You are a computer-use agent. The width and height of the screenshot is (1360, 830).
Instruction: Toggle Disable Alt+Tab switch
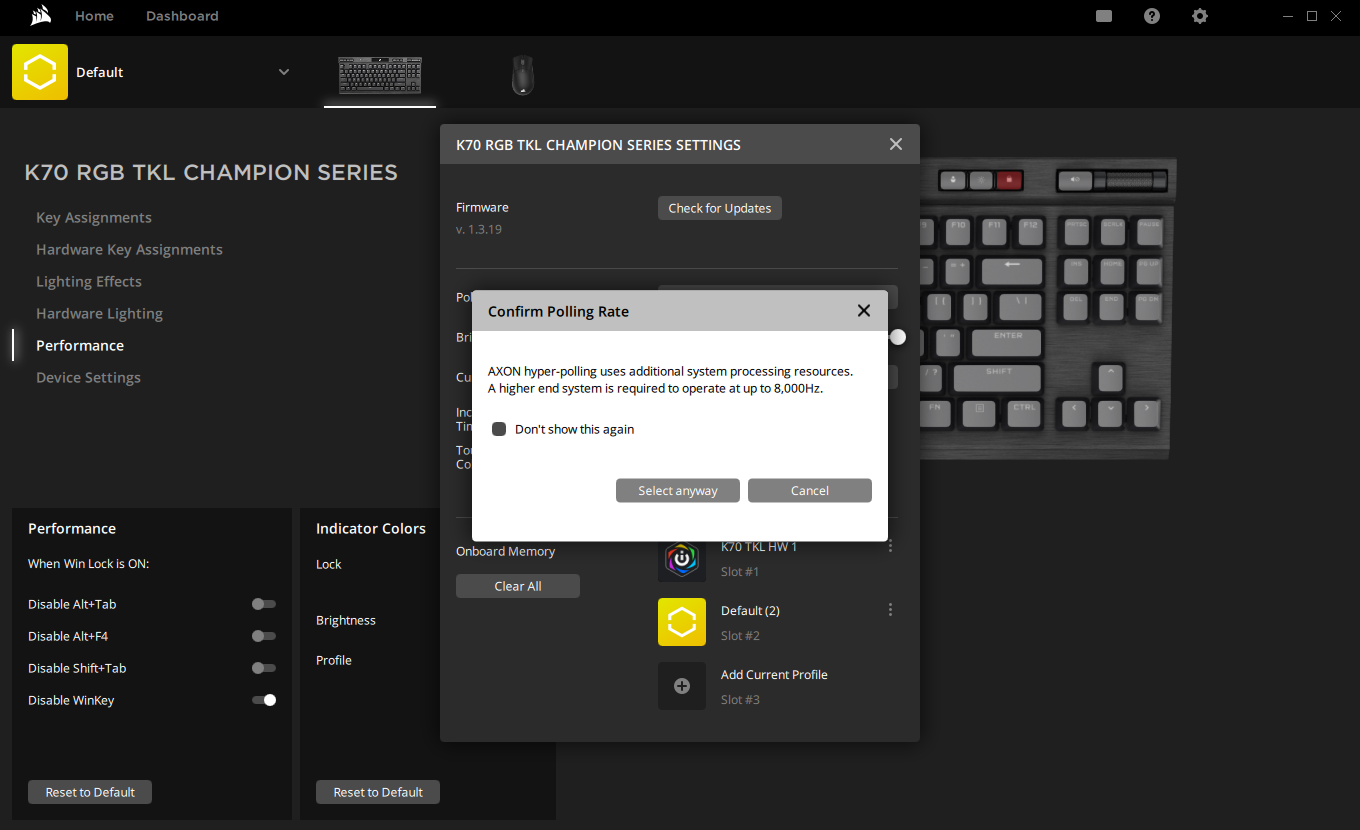click(x=264, y=604)
